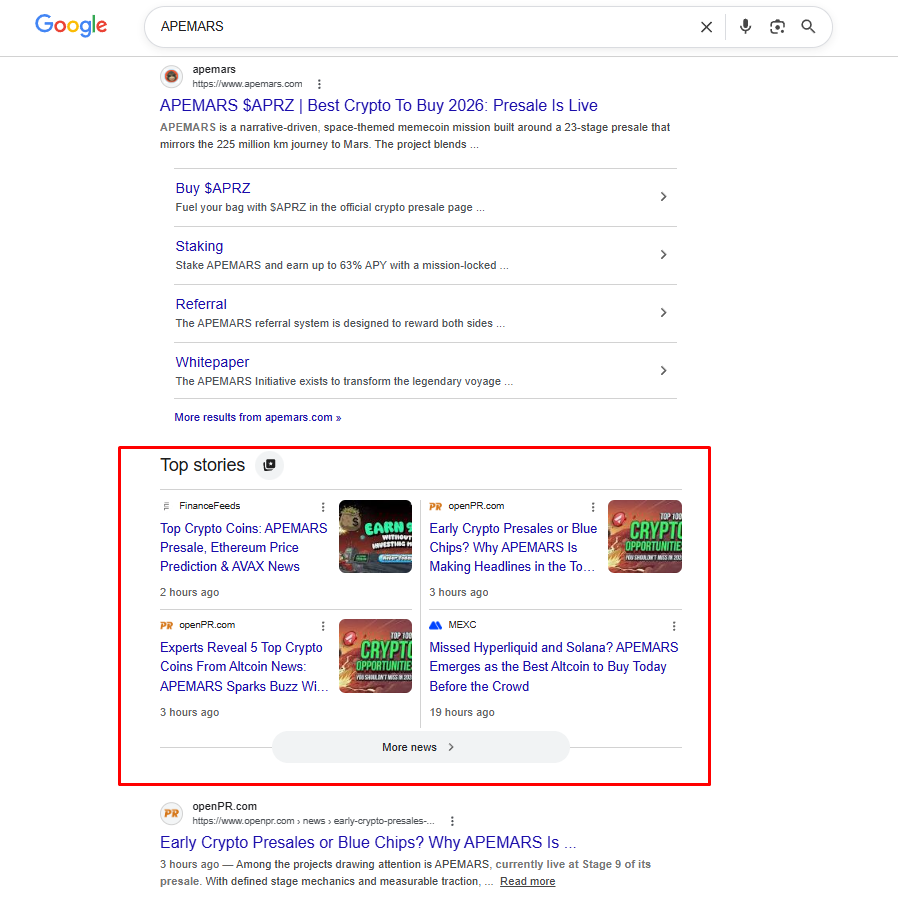Click More results from apemars.com
The height and width of the screenshot is (907, 898).
(x=257, y=417)
